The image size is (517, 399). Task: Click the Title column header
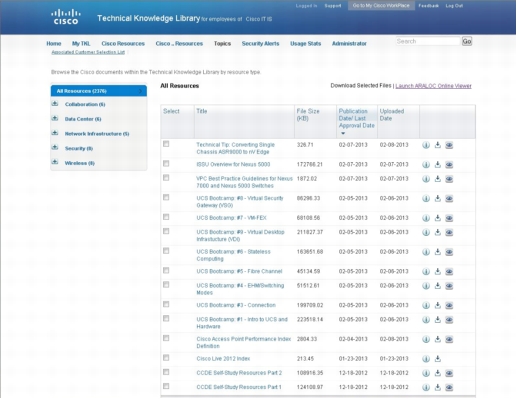pos(202,111)
